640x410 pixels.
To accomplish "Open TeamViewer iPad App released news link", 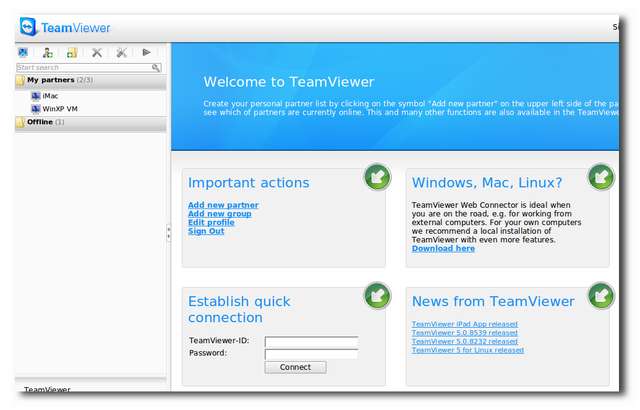I will point(464,324).
